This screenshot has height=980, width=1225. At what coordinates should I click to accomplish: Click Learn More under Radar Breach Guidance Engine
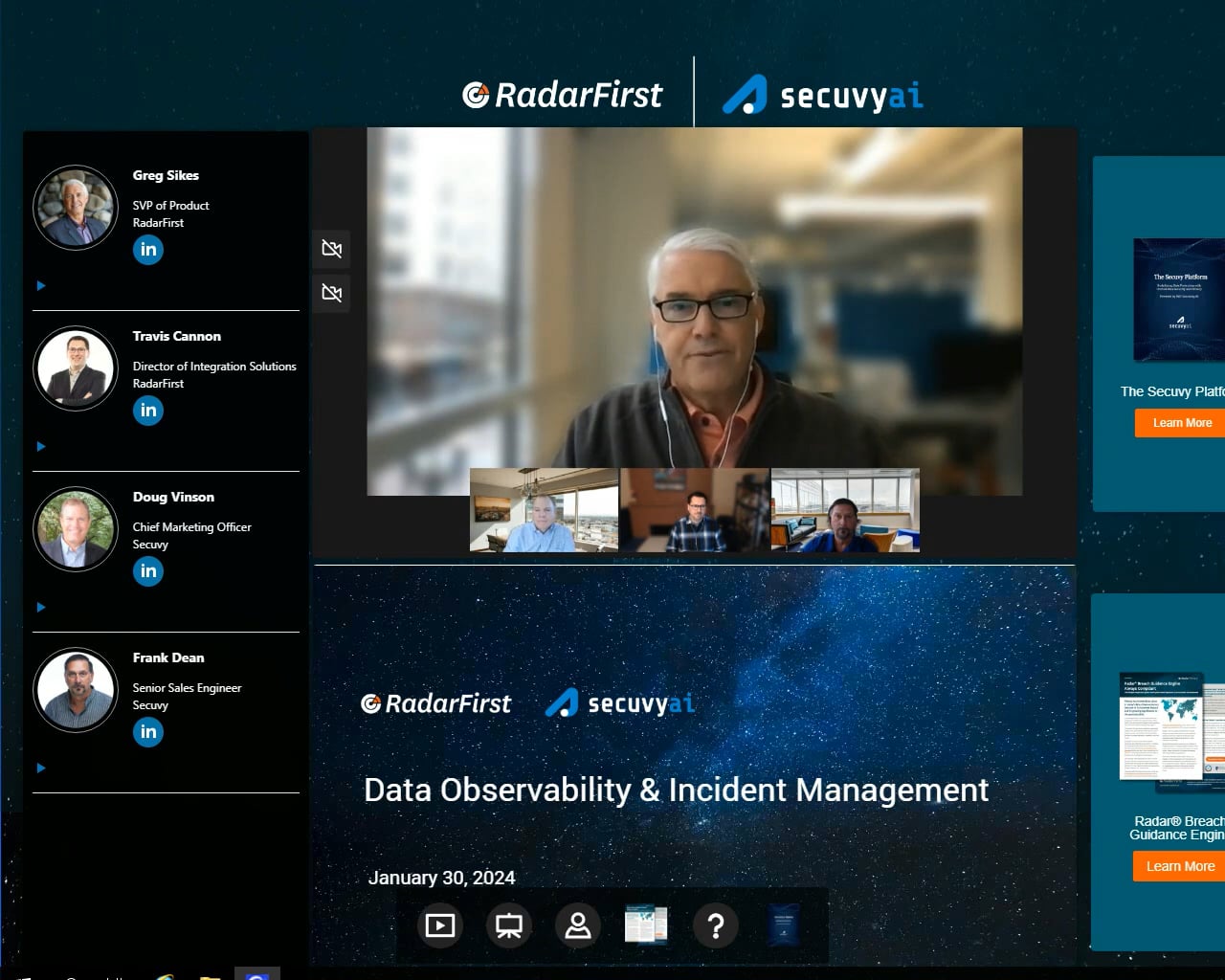tap(1180, 866)
